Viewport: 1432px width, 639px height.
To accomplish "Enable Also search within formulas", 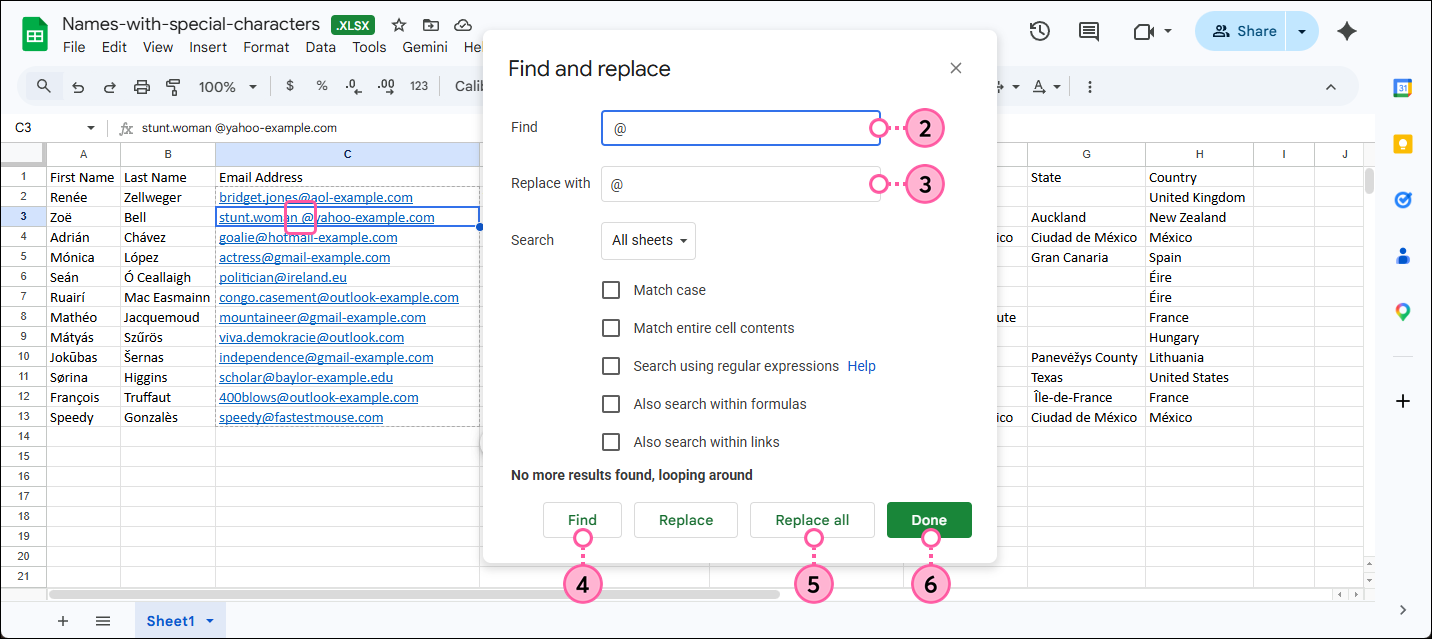I will [611, 404].
